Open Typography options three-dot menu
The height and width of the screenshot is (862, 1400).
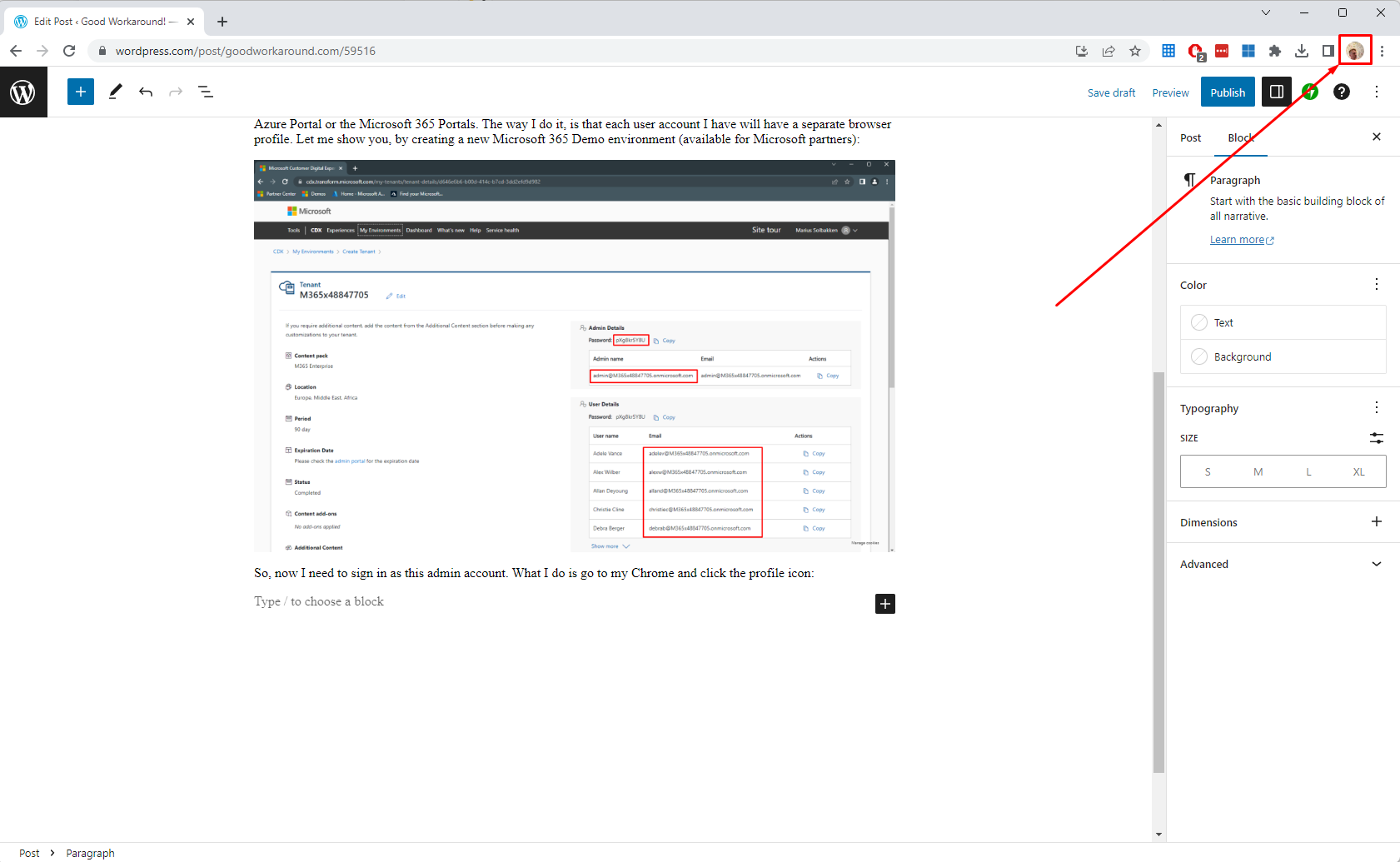point(1376,407)
